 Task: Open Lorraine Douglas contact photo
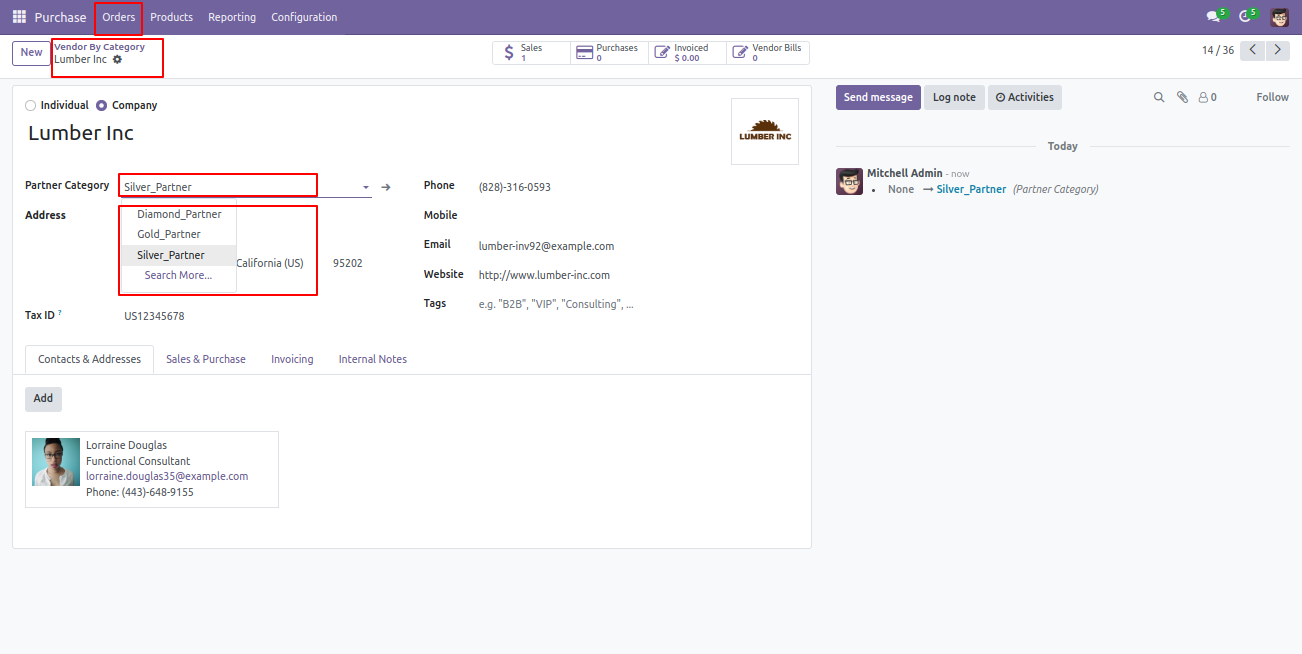tap(56, 462)
